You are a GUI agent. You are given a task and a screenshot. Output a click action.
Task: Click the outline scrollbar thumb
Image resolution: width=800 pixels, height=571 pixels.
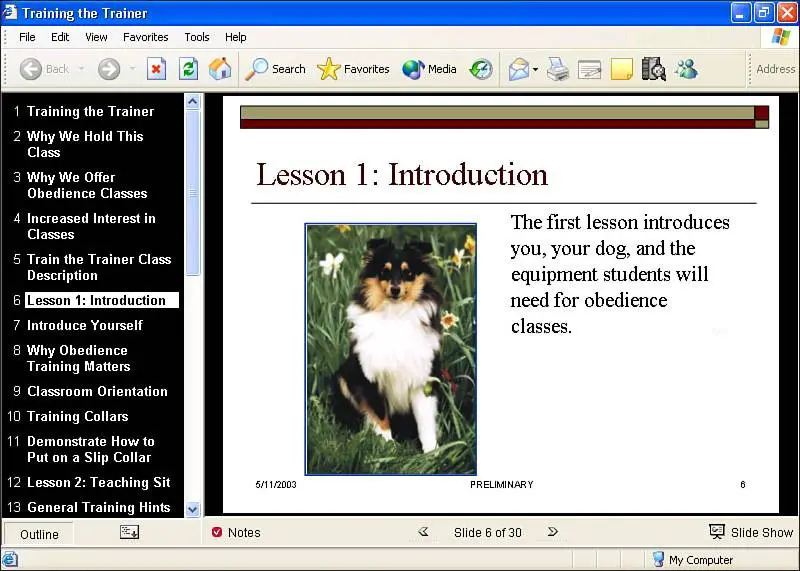(192, 193)
